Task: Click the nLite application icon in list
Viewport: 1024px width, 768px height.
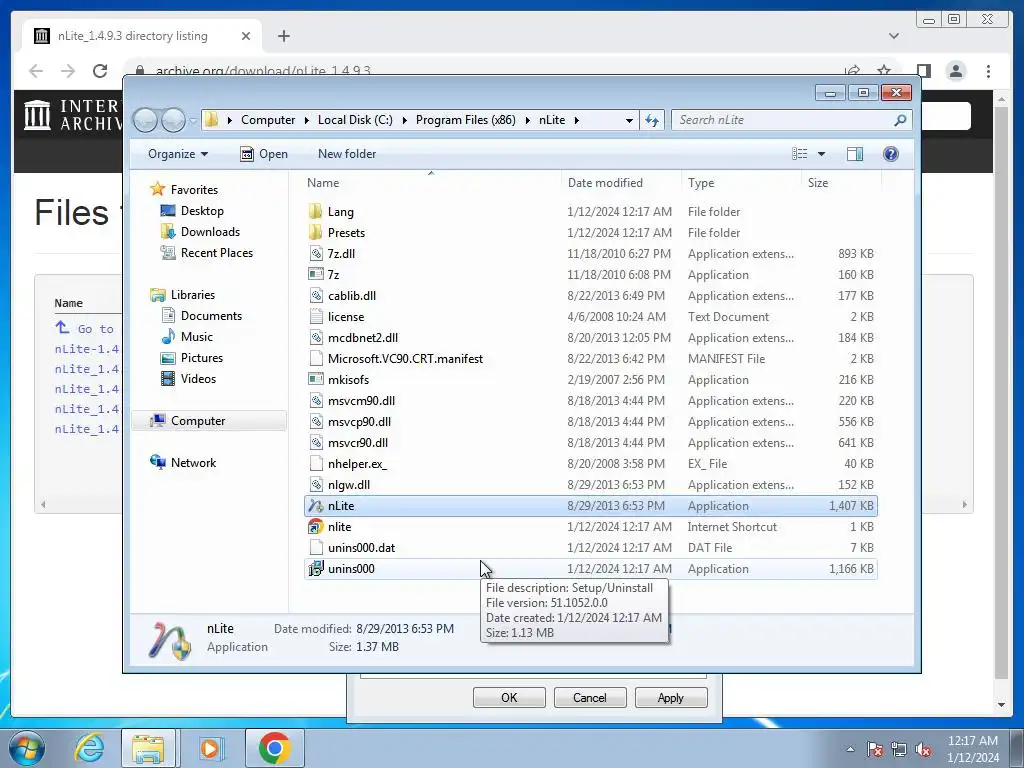Action: (x=316, y=505)
